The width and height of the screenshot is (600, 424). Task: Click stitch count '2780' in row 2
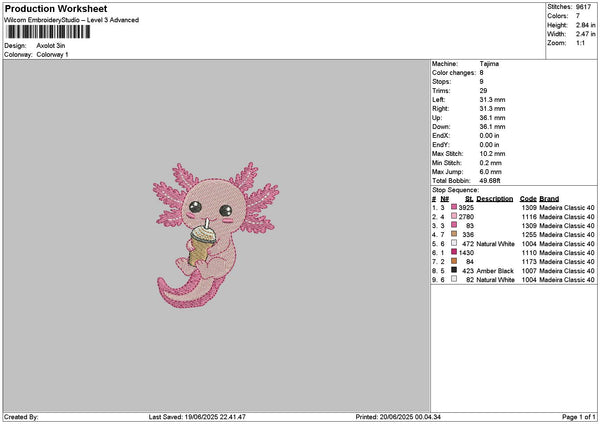[466, 217]
